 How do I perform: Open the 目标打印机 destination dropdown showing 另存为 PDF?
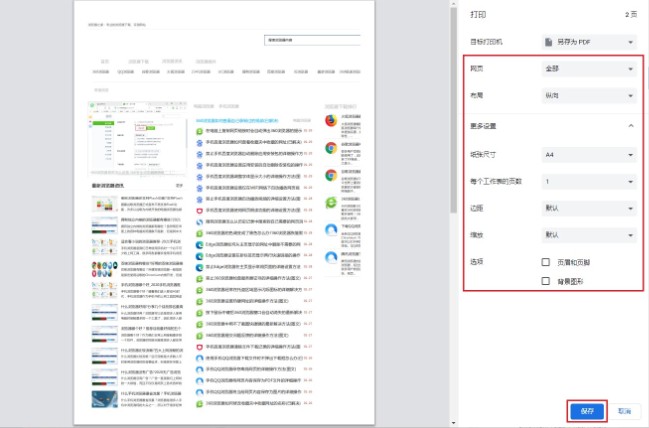pyautogui.click(x=589, y=42)
